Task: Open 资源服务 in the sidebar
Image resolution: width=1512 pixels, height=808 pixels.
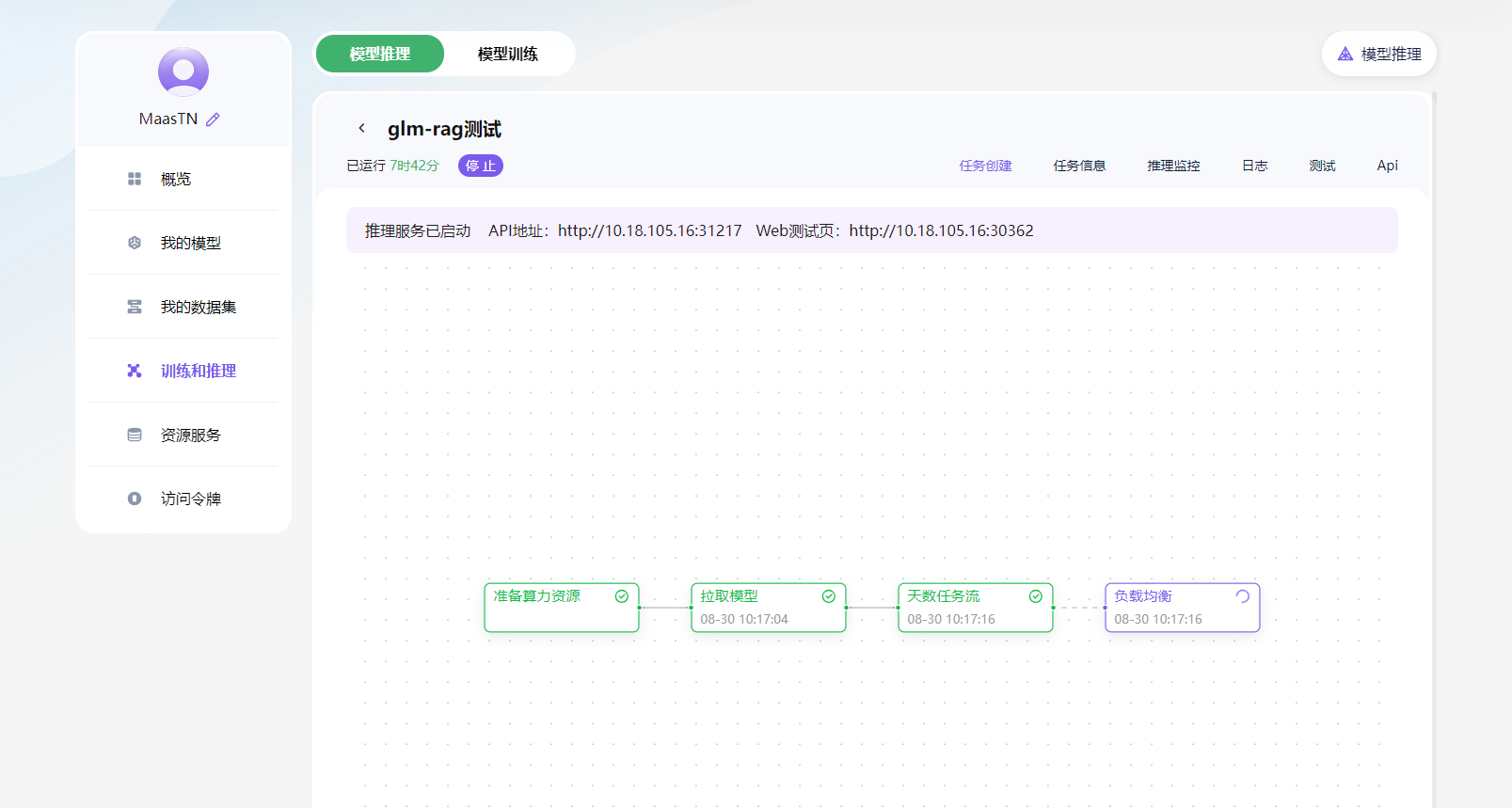Action: click(x=183, y=435)
